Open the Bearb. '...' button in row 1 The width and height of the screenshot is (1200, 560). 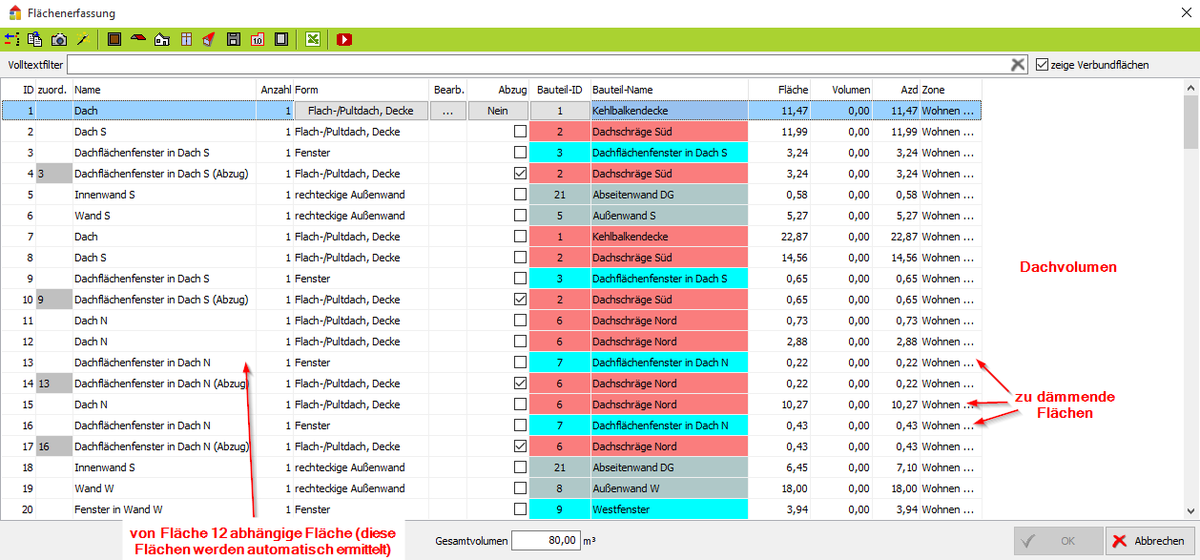tap(447, 111)
